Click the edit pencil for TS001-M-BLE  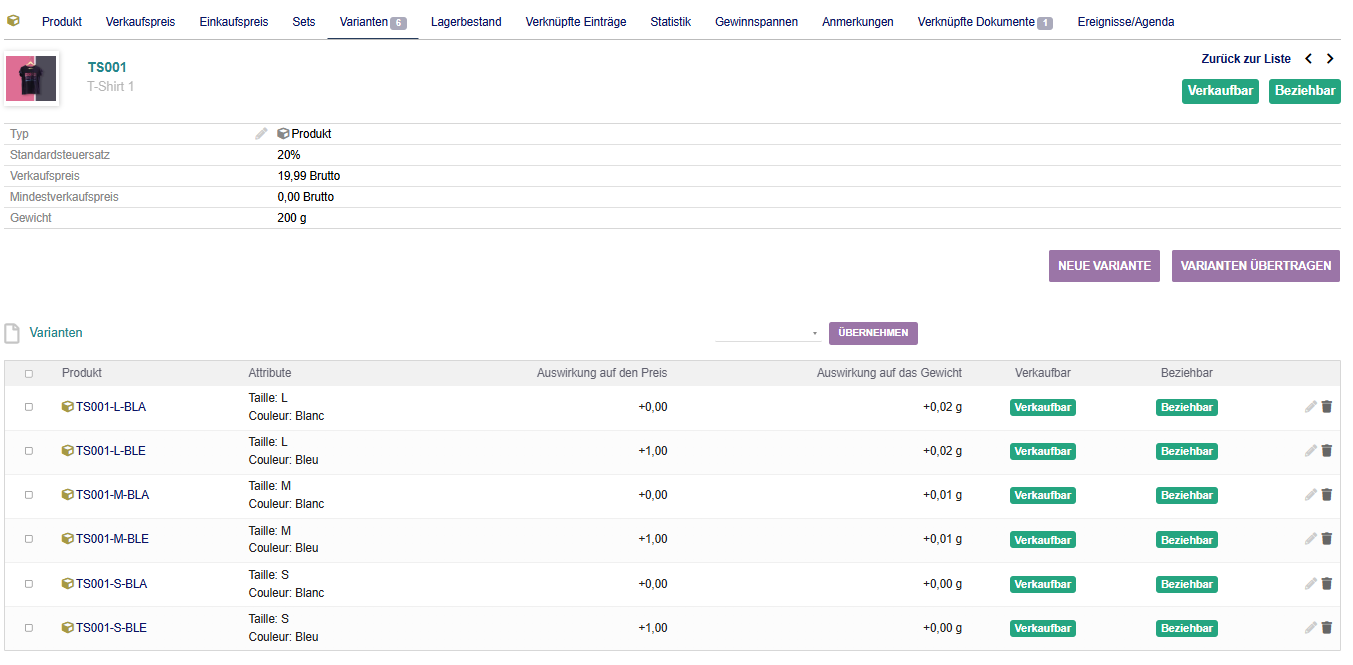tap(1310, 539)
